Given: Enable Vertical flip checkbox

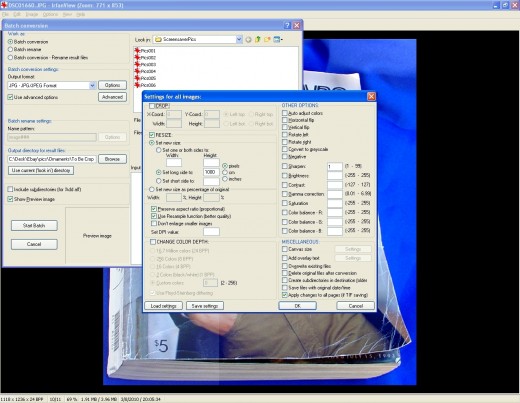Looking at the screenshot, I should 285,127.
